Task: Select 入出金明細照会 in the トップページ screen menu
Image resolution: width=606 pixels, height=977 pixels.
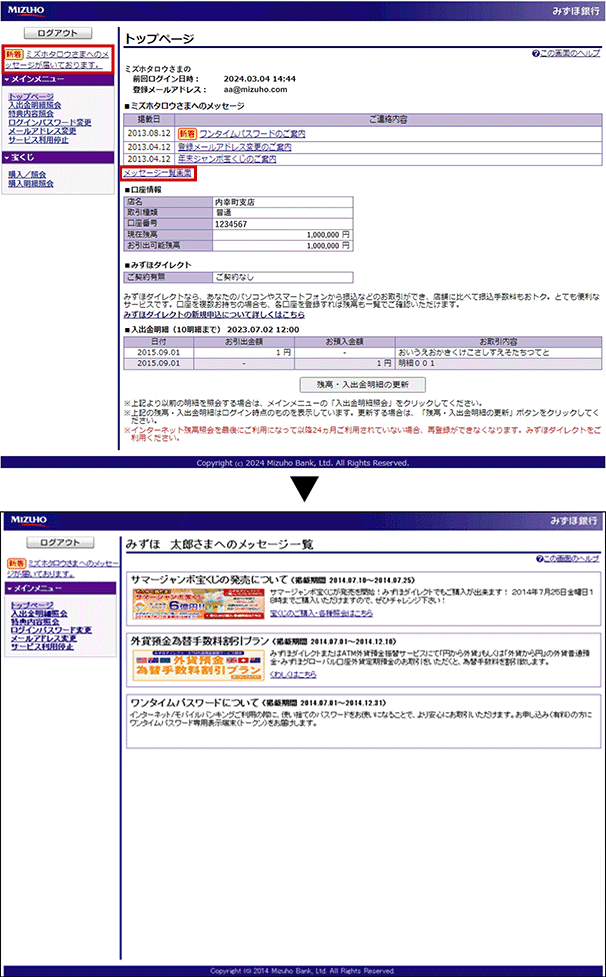Action: tap(35, 106)
